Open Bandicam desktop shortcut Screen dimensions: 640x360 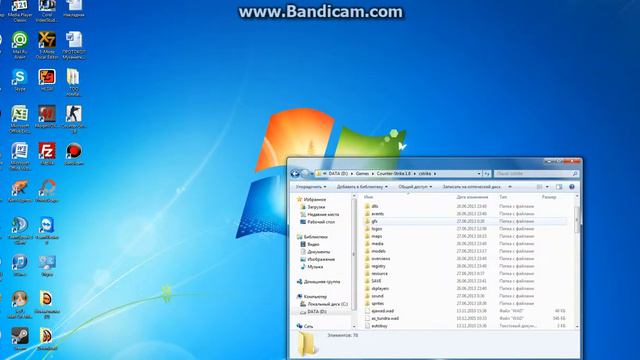(x=74, y=153)
